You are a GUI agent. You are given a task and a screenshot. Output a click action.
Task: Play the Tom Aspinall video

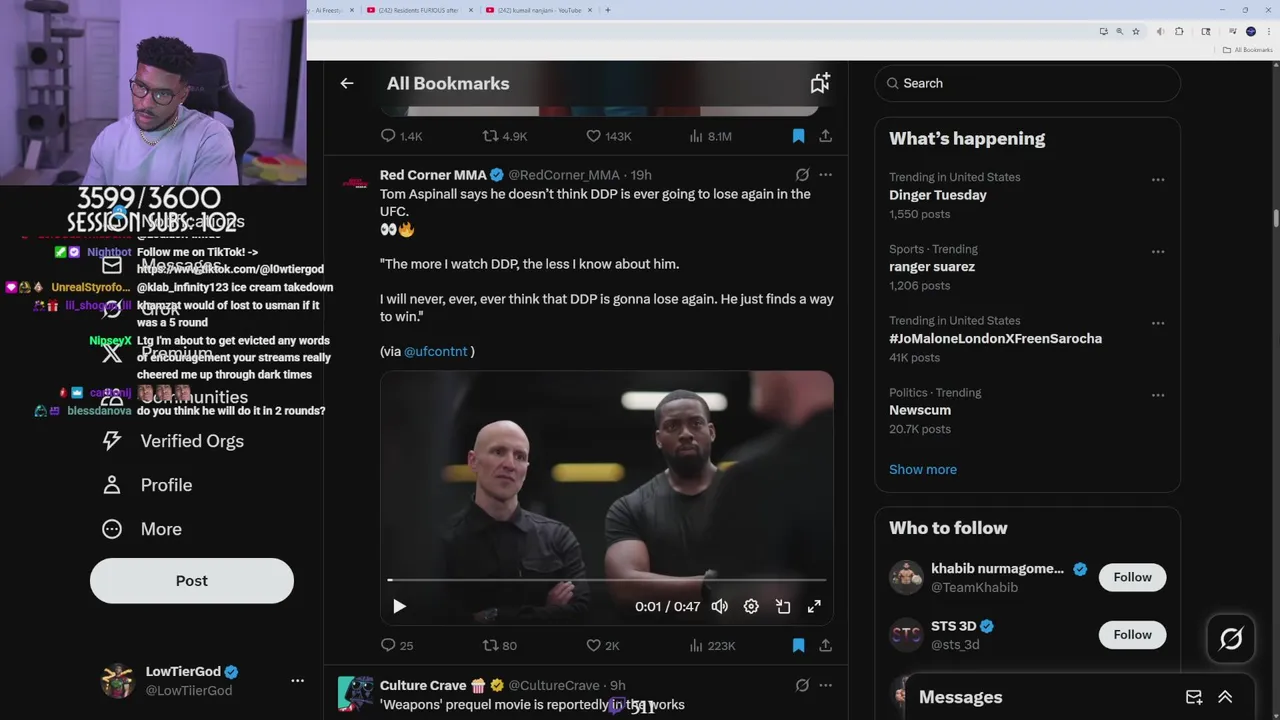click(399, 606)
